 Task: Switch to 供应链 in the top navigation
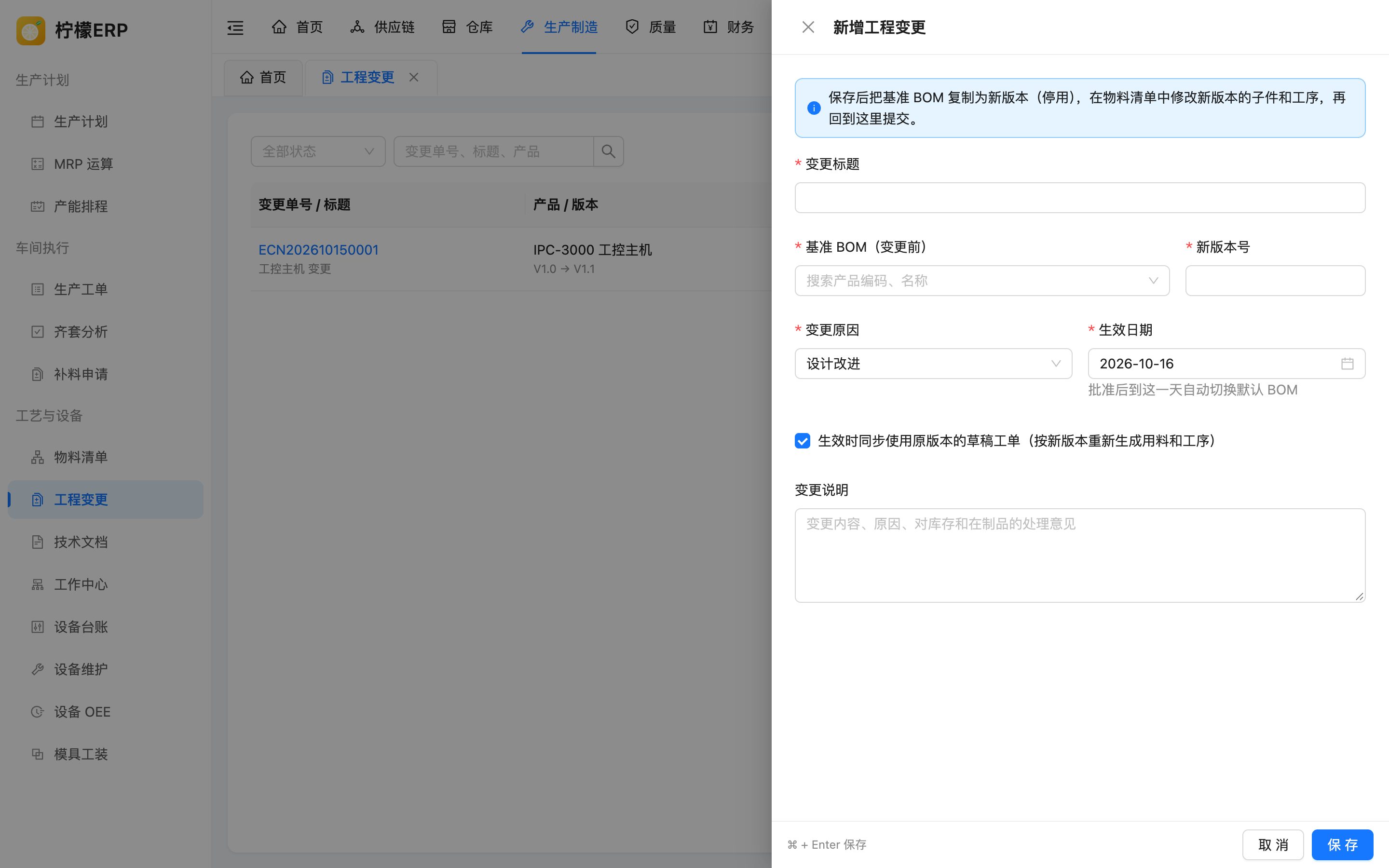point(382,27)
